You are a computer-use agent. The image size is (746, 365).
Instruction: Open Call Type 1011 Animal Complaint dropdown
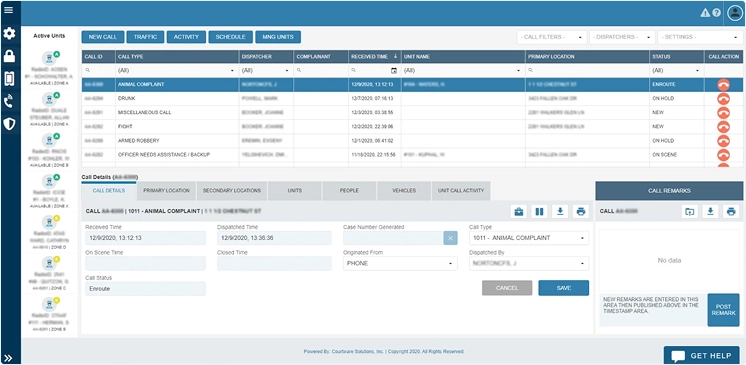coord(529,238)
